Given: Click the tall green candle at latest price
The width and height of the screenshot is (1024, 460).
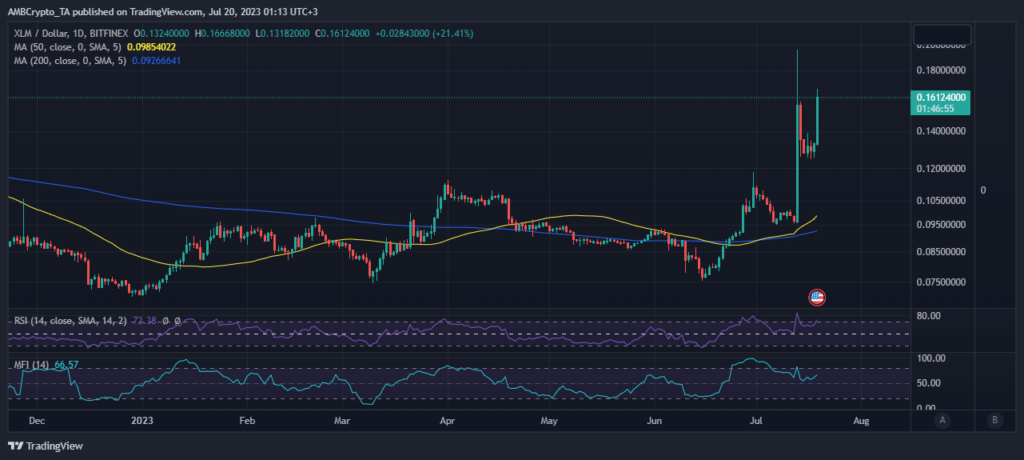Looking at the screenshot, I should pyautogui.click(x=817, y=120).
